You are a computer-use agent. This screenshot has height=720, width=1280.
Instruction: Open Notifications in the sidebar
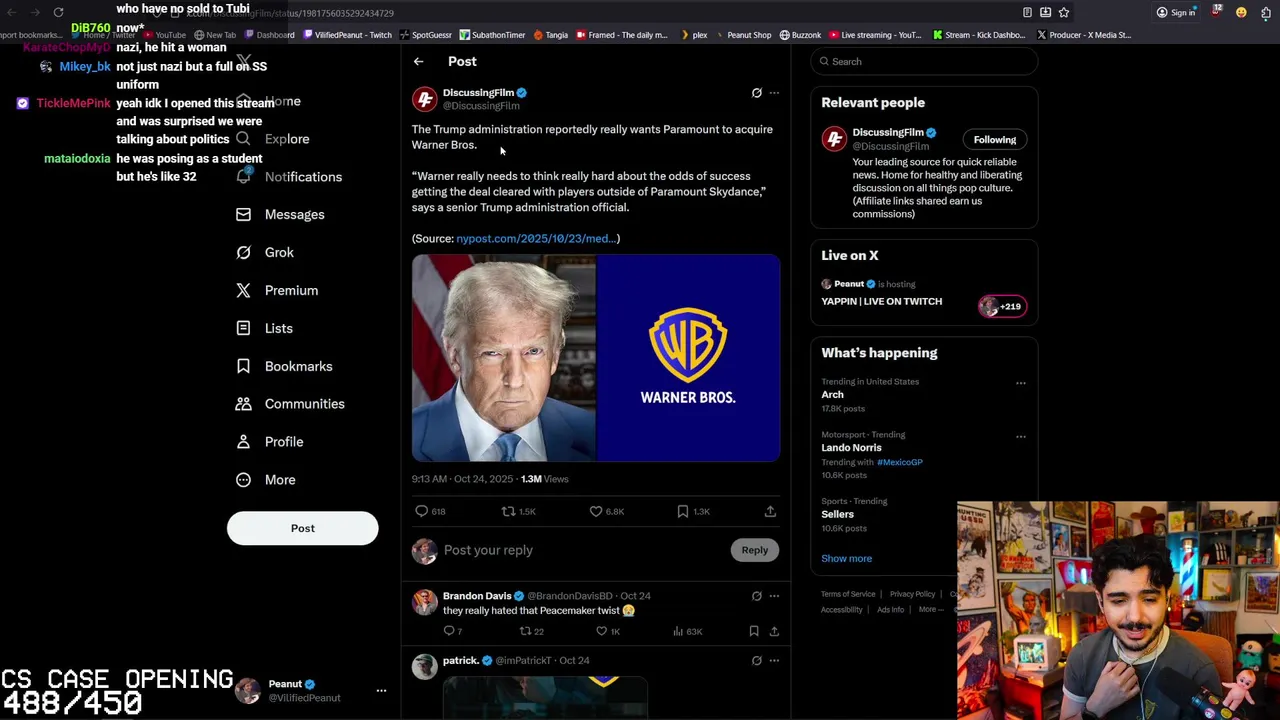coord(289,177)
